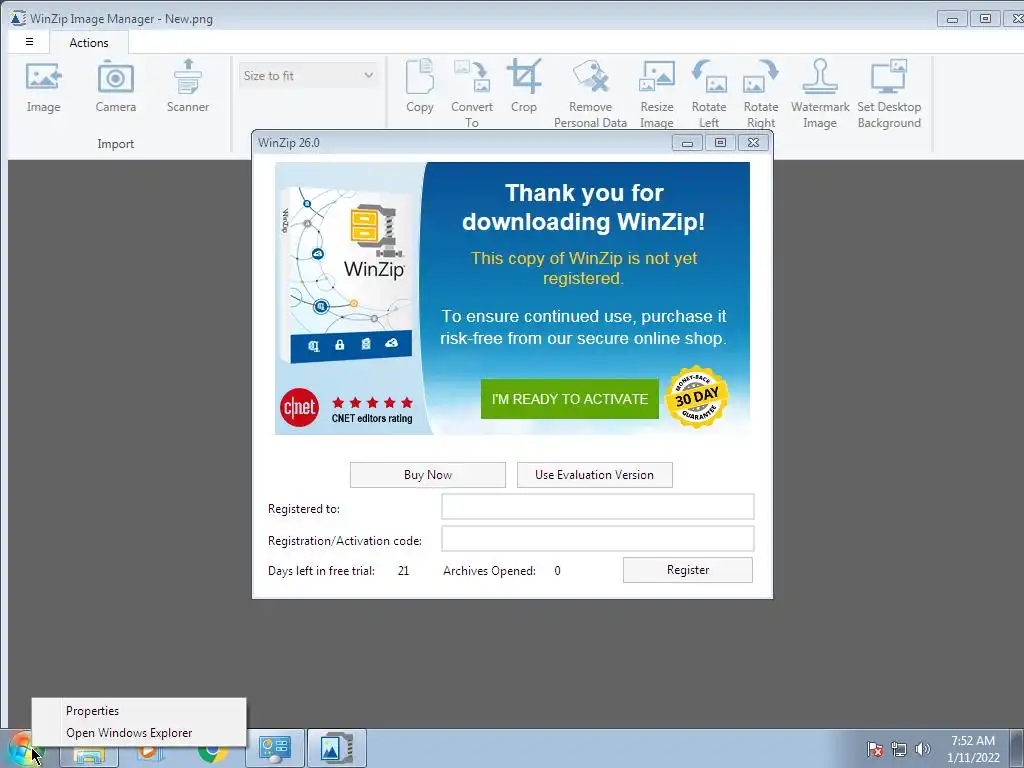Click Set Desktop Background
This screenshot has width=1024, height=768.
coord(889,93)
